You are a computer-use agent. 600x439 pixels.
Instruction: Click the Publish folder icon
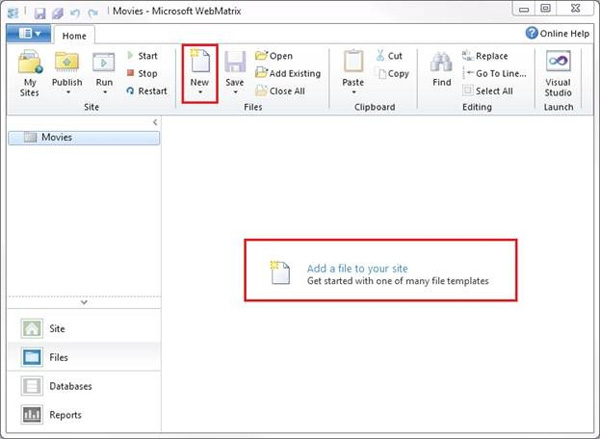pyautogui.click(x=67, y=62)
